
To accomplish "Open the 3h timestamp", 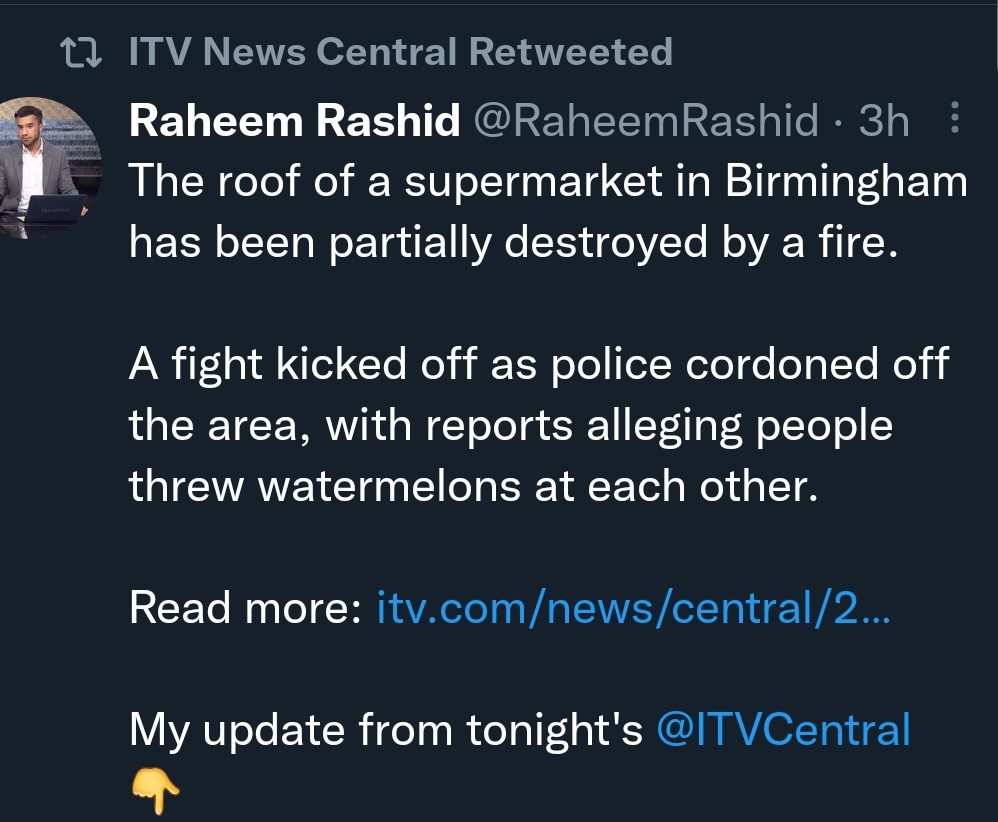I will [x=884, y=121].
